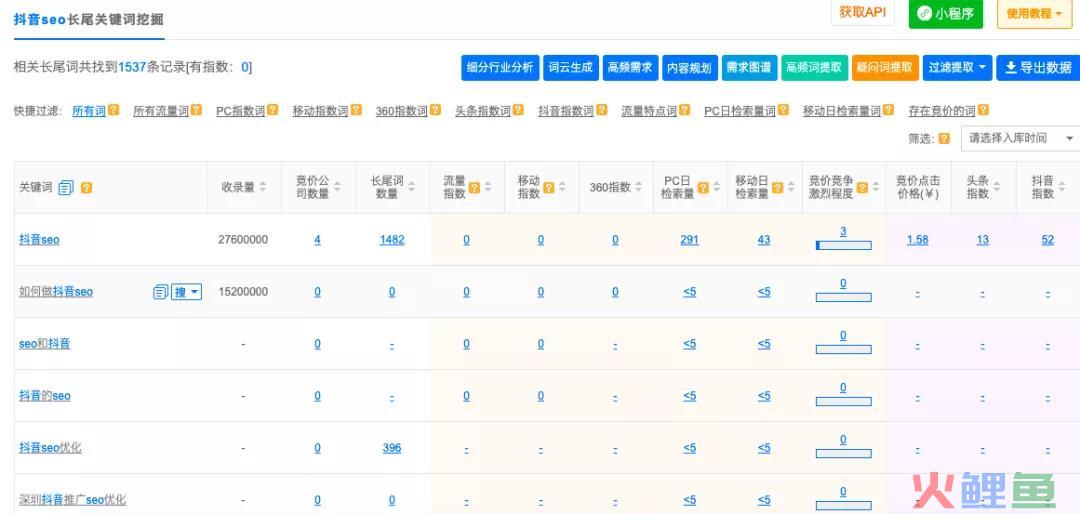Sort by 竞价公司数量 column arrows
The height and width of the screenshot is (514, 1080).
[x=338, y=187]
